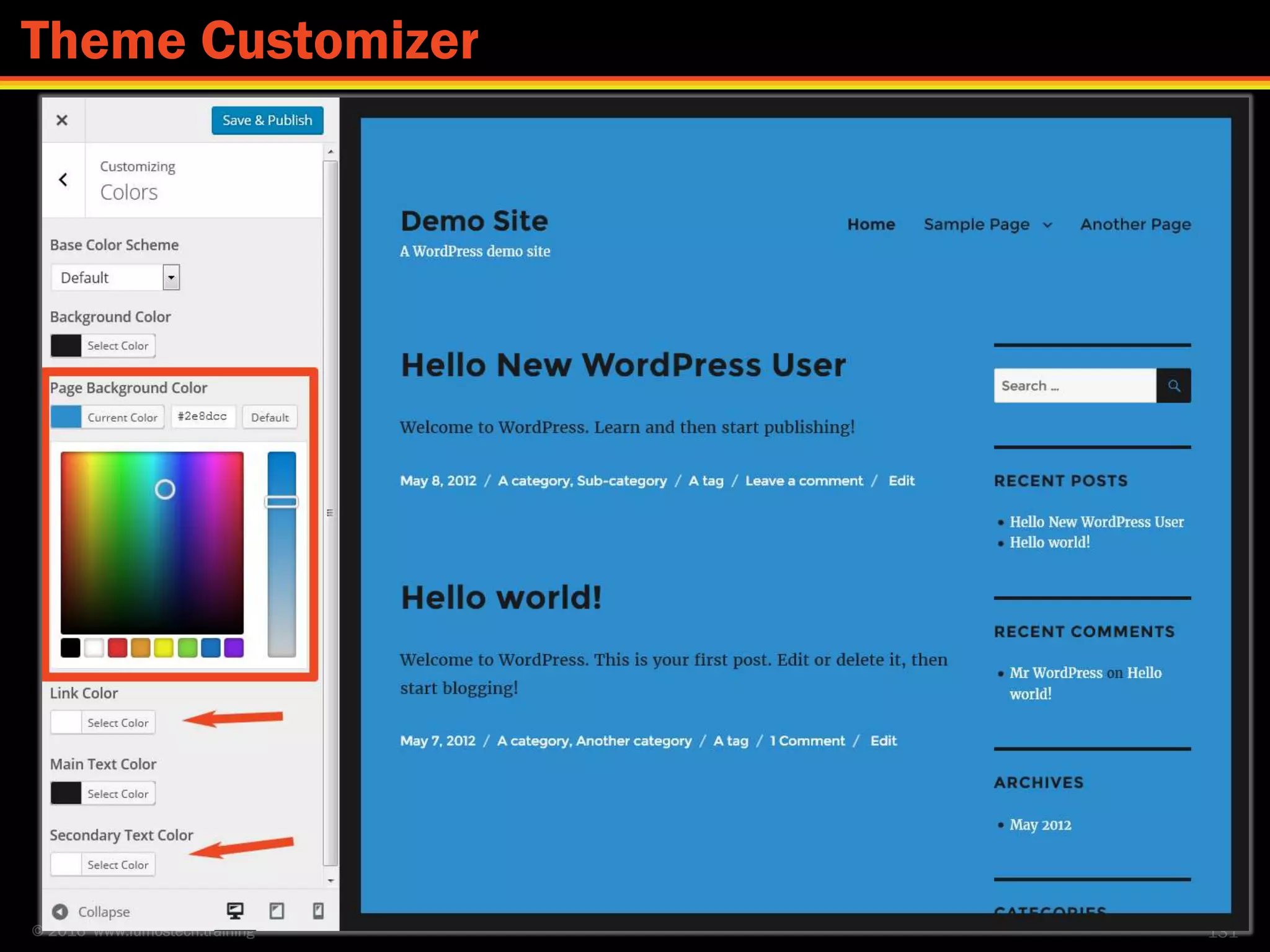Screen dimensions: 1270x952
Task: Click the saturation-hue color picker square
Action: (152, 543)
